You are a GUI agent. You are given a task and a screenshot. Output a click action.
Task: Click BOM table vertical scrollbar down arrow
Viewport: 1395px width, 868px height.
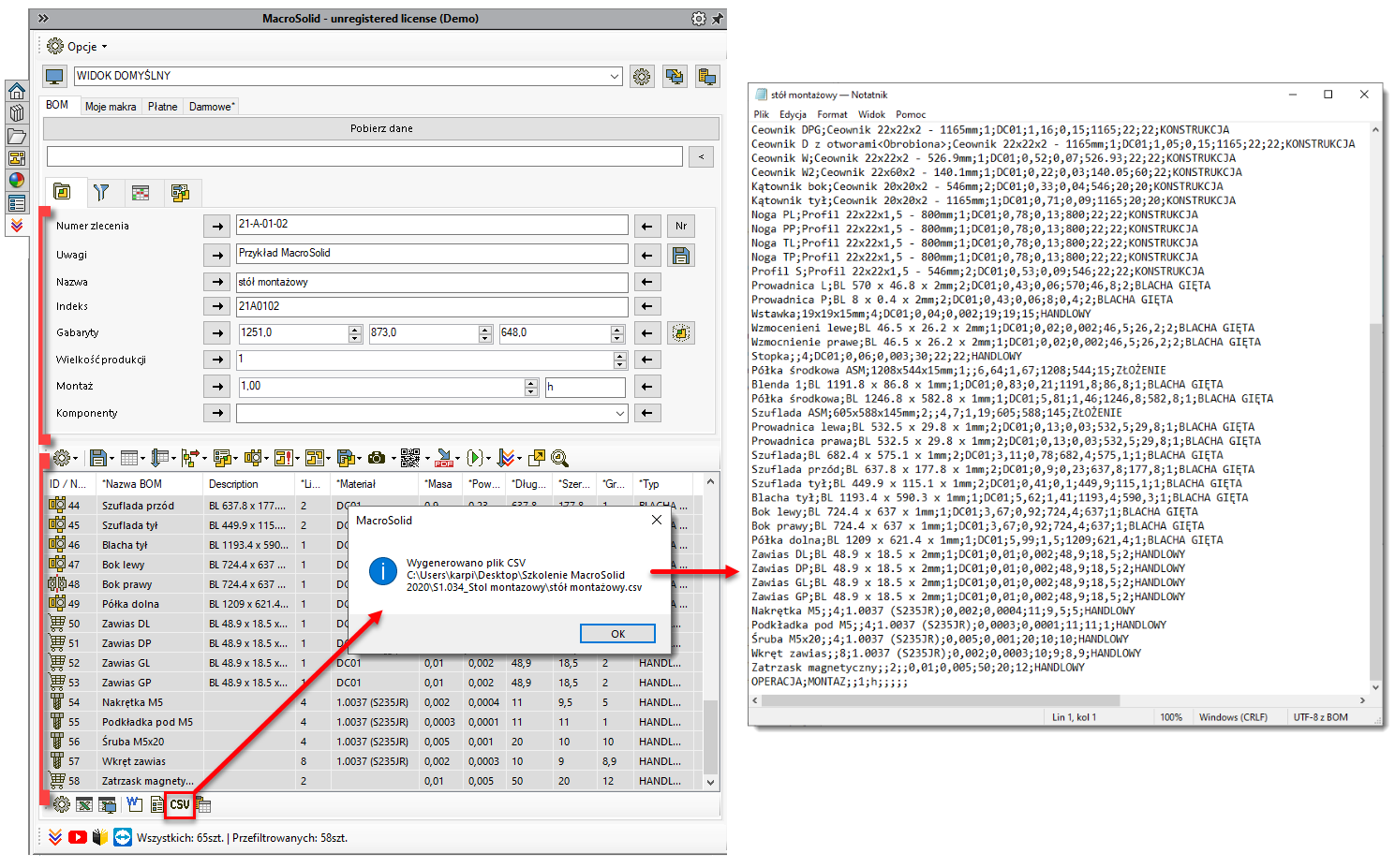[x=710, y=782]
